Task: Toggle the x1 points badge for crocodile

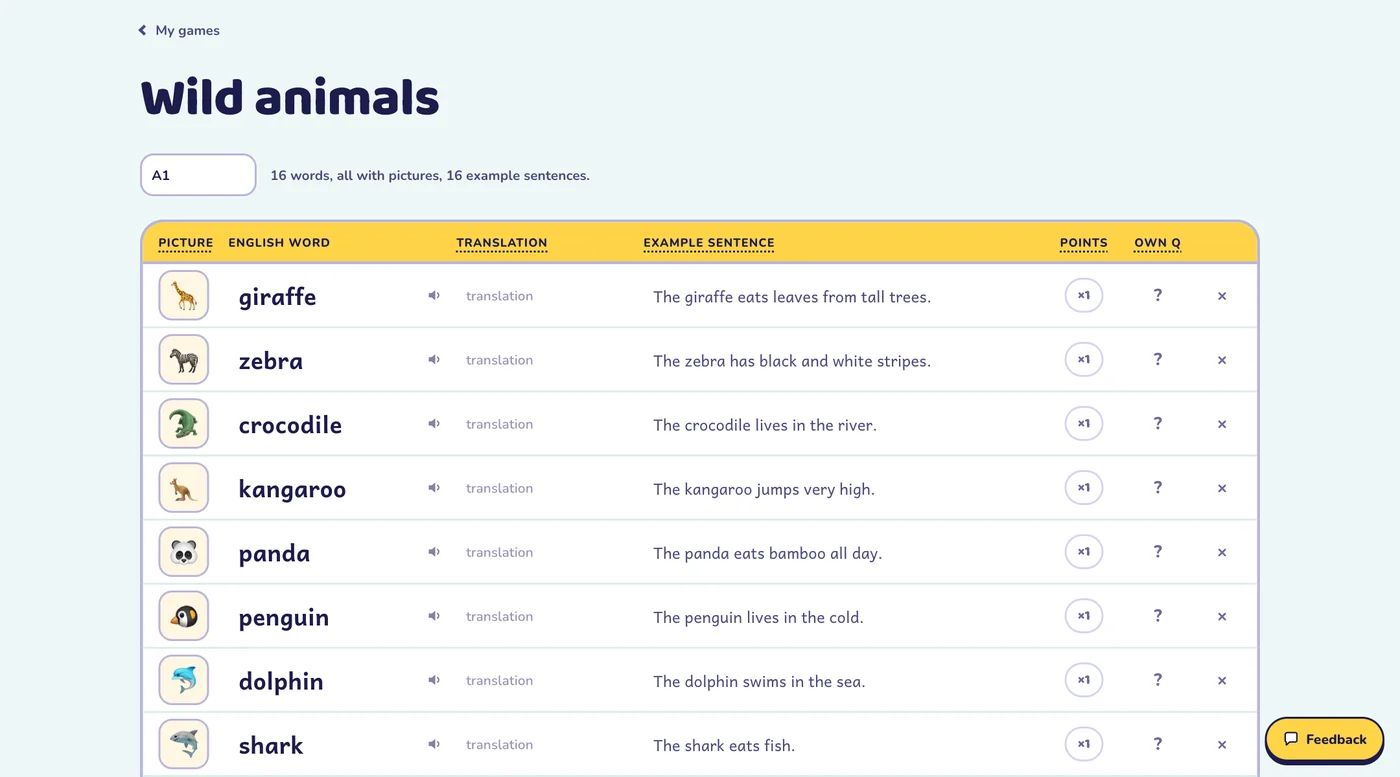Action: (x=1084, y=424)
